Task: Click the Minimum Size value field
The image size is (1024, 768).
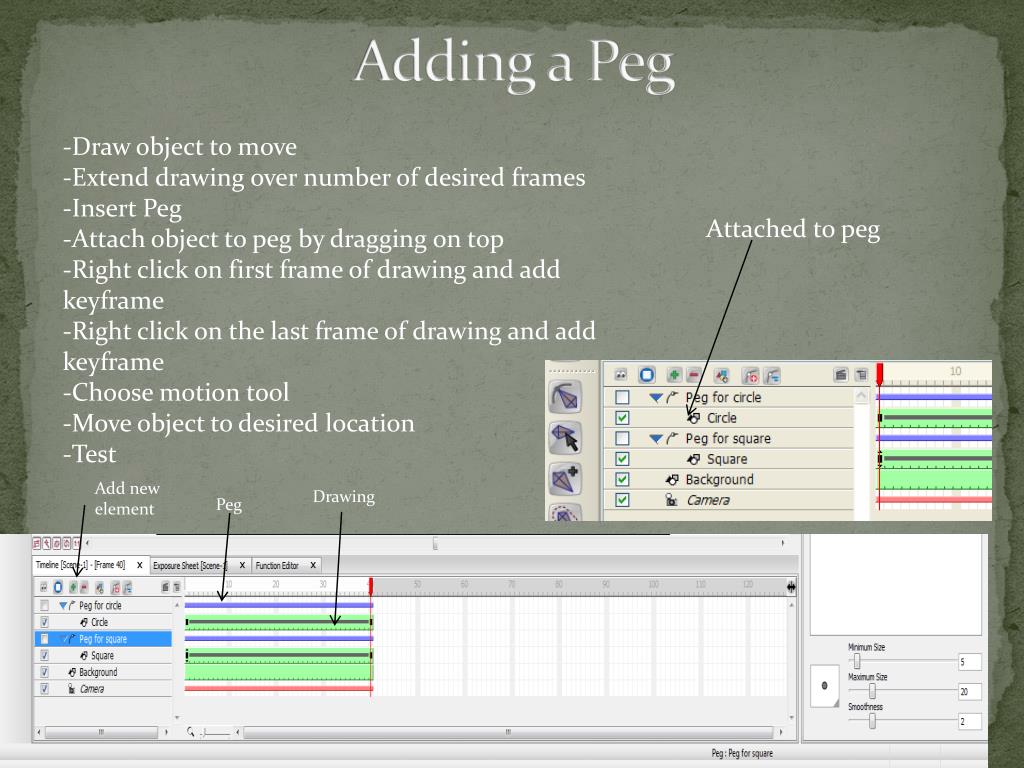Action: [969, 661]
